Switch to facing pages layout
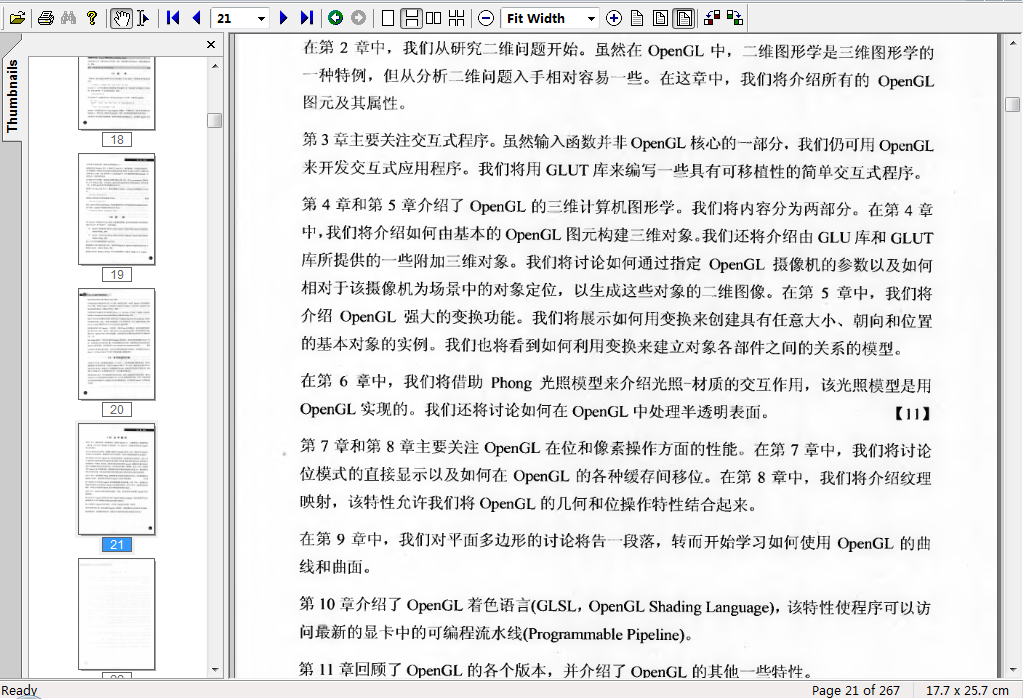 [x=433, y=18]
